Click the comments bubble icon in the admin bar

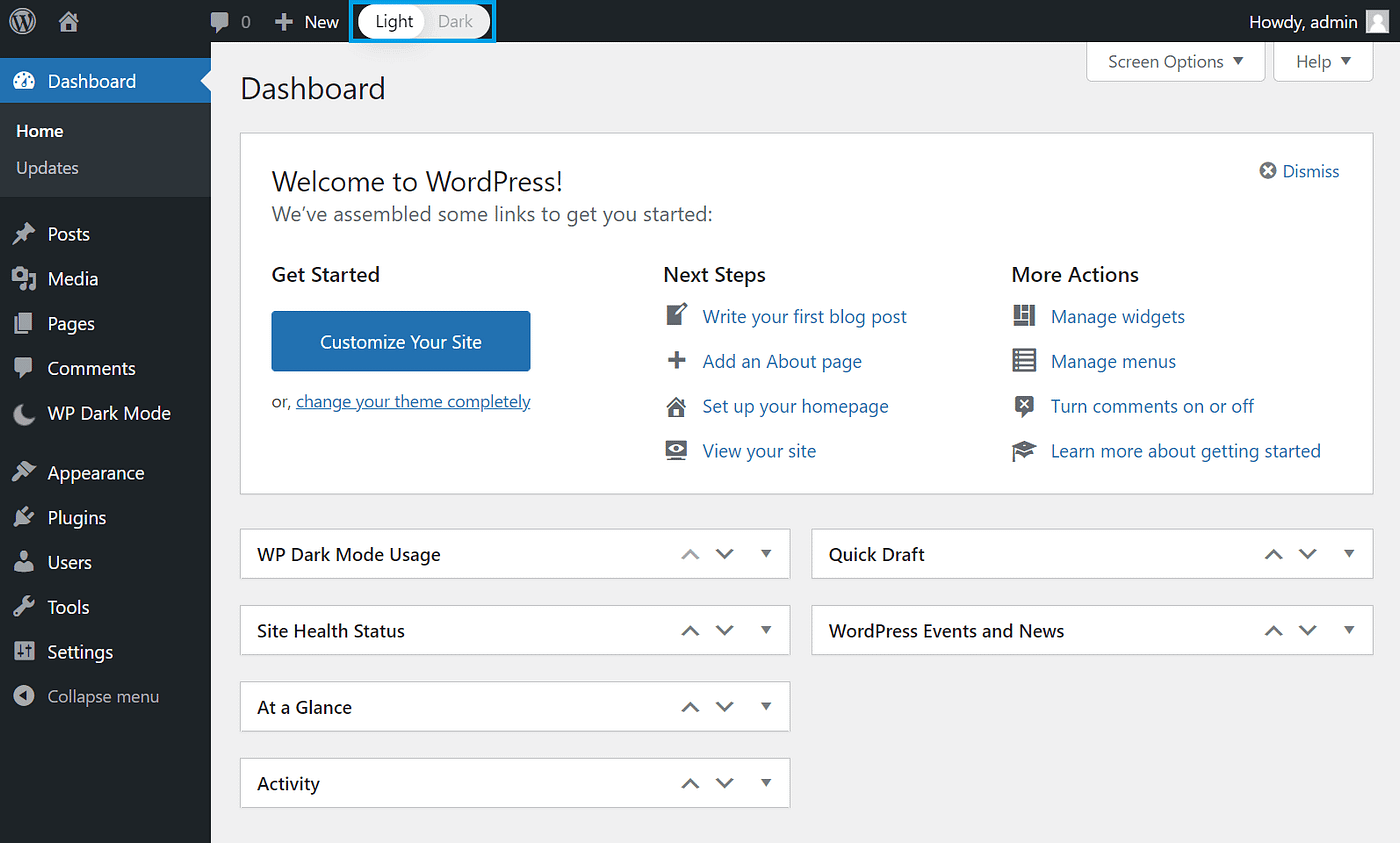221,21
